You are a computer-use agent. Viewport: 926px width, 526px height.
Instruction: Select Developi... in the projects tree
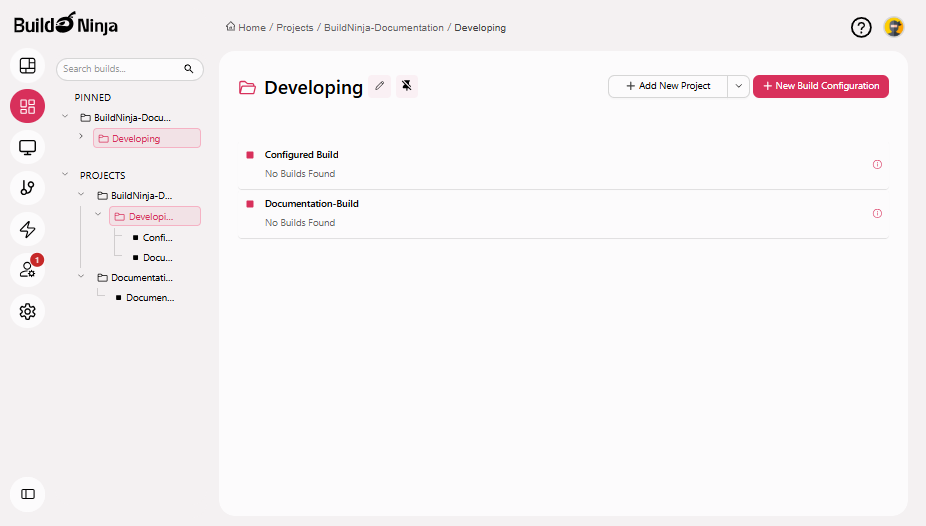pyautogui.click(x=155, y=216)
